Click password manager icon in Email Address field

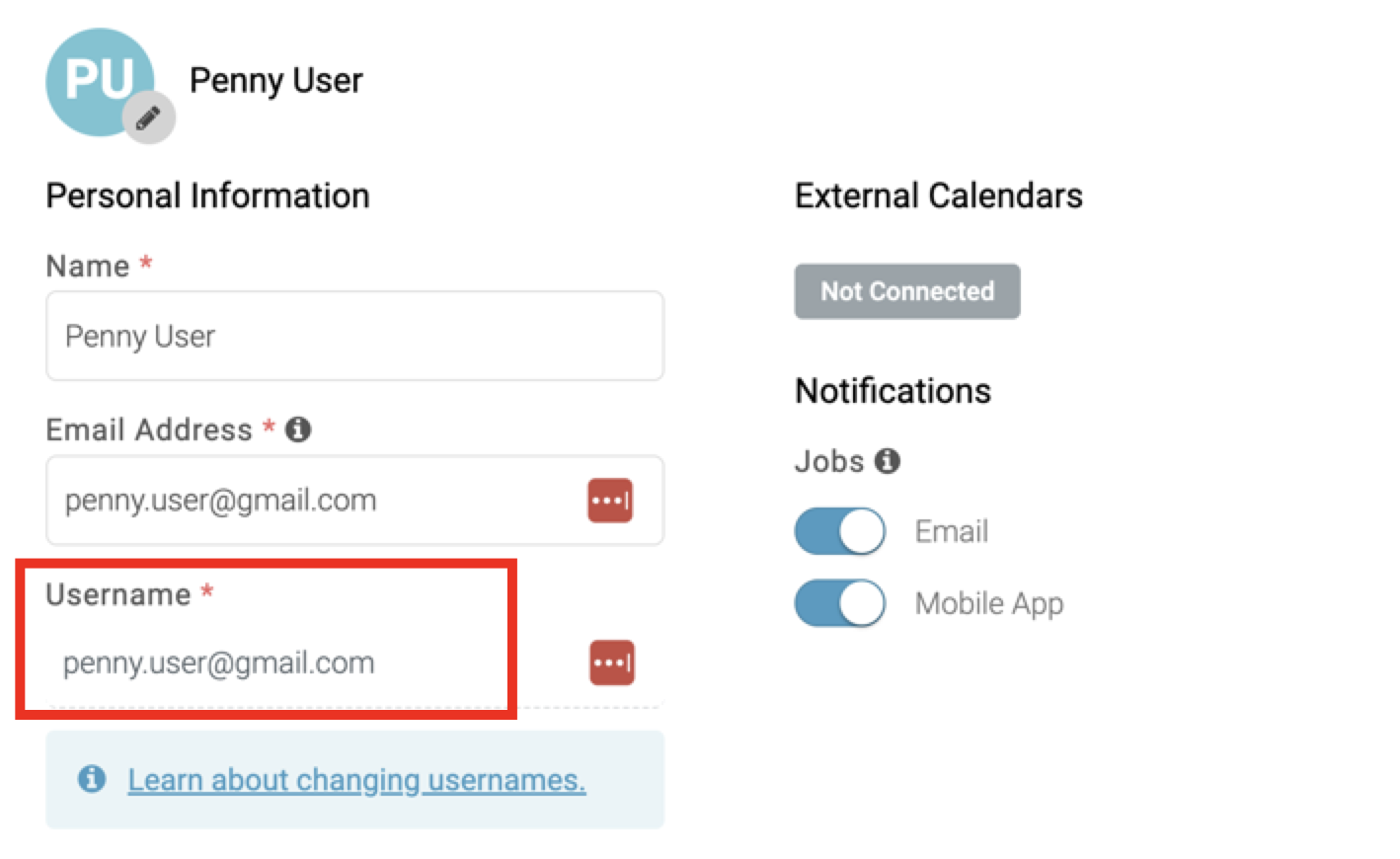coord(610,501)
